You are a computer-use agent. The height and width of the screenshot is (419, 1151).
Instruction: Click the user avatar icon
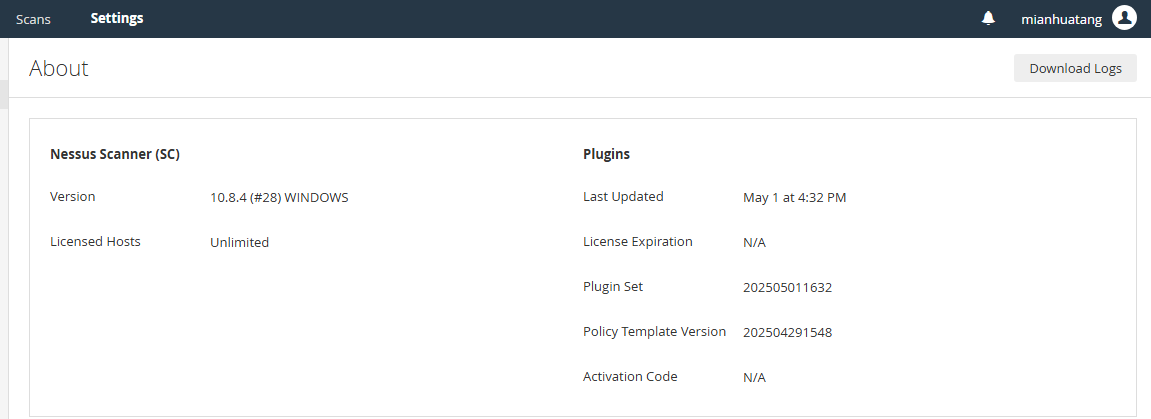[1124, 18]
